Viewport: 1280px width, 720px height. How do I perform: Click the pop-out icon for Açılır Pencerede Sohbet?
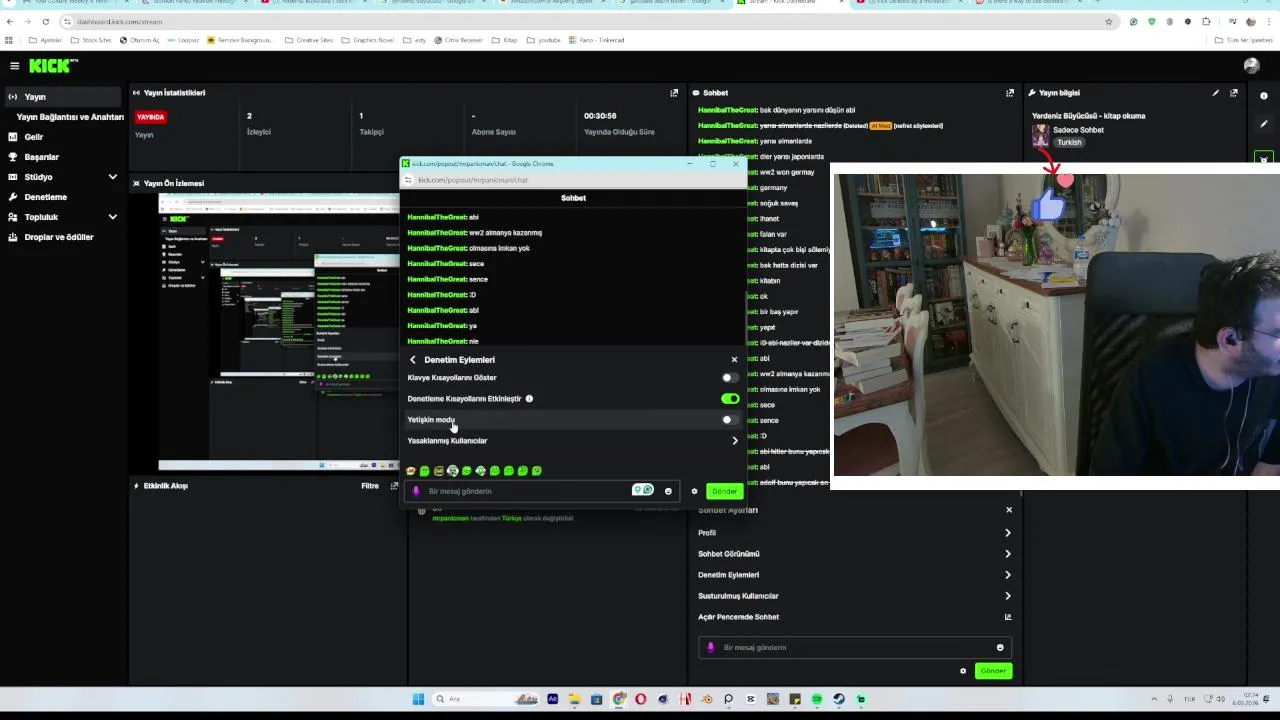coord(1008,617)
